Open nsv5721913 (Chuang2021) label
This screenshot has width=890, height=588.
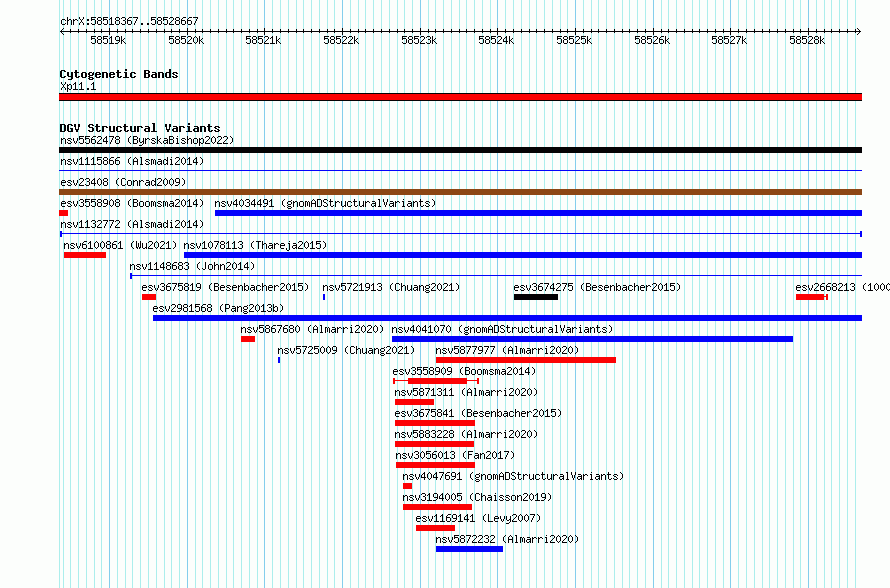tap(391, 287)
